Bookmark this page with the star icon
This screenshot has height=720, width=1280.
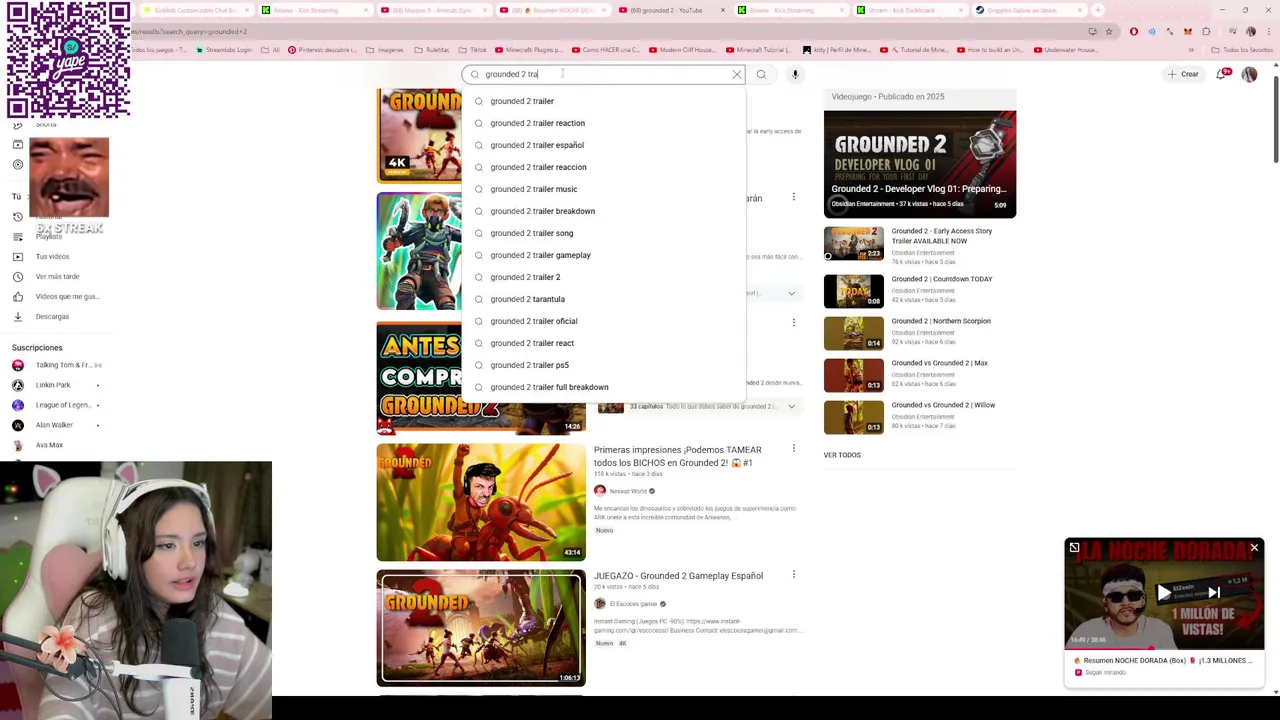(1108, 31)
